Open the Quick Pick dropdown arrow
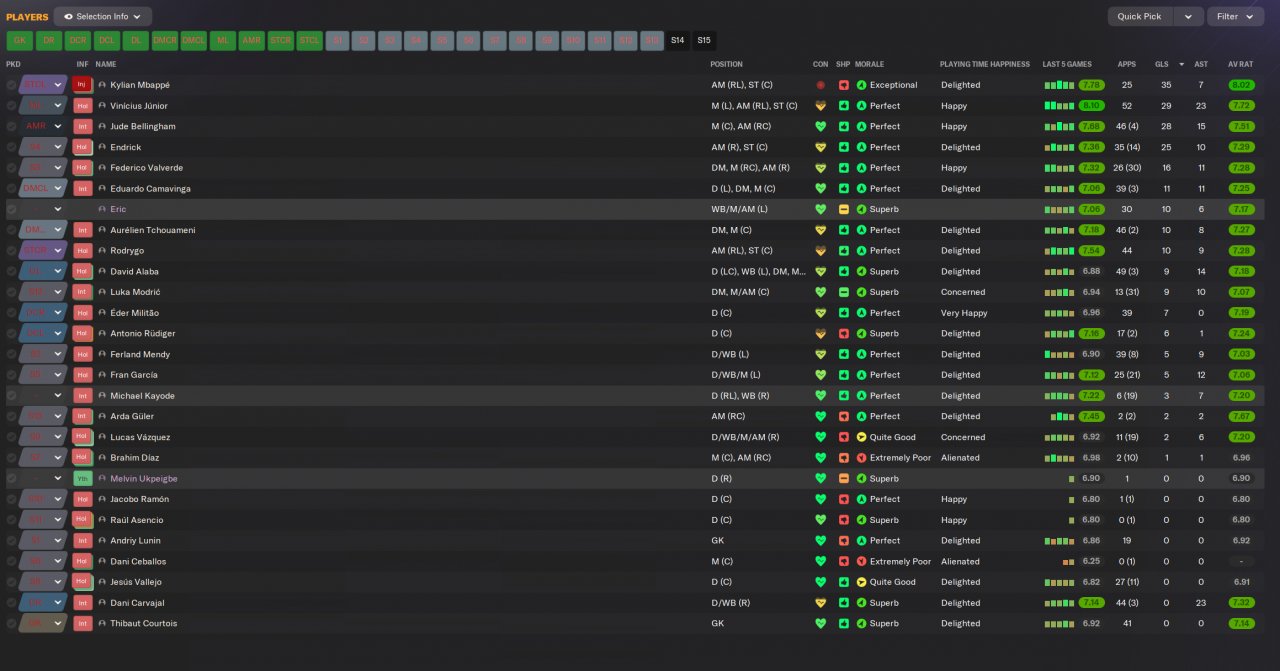The width and height of the screenshot is (1280, 671). click(x=1188, y=16)
